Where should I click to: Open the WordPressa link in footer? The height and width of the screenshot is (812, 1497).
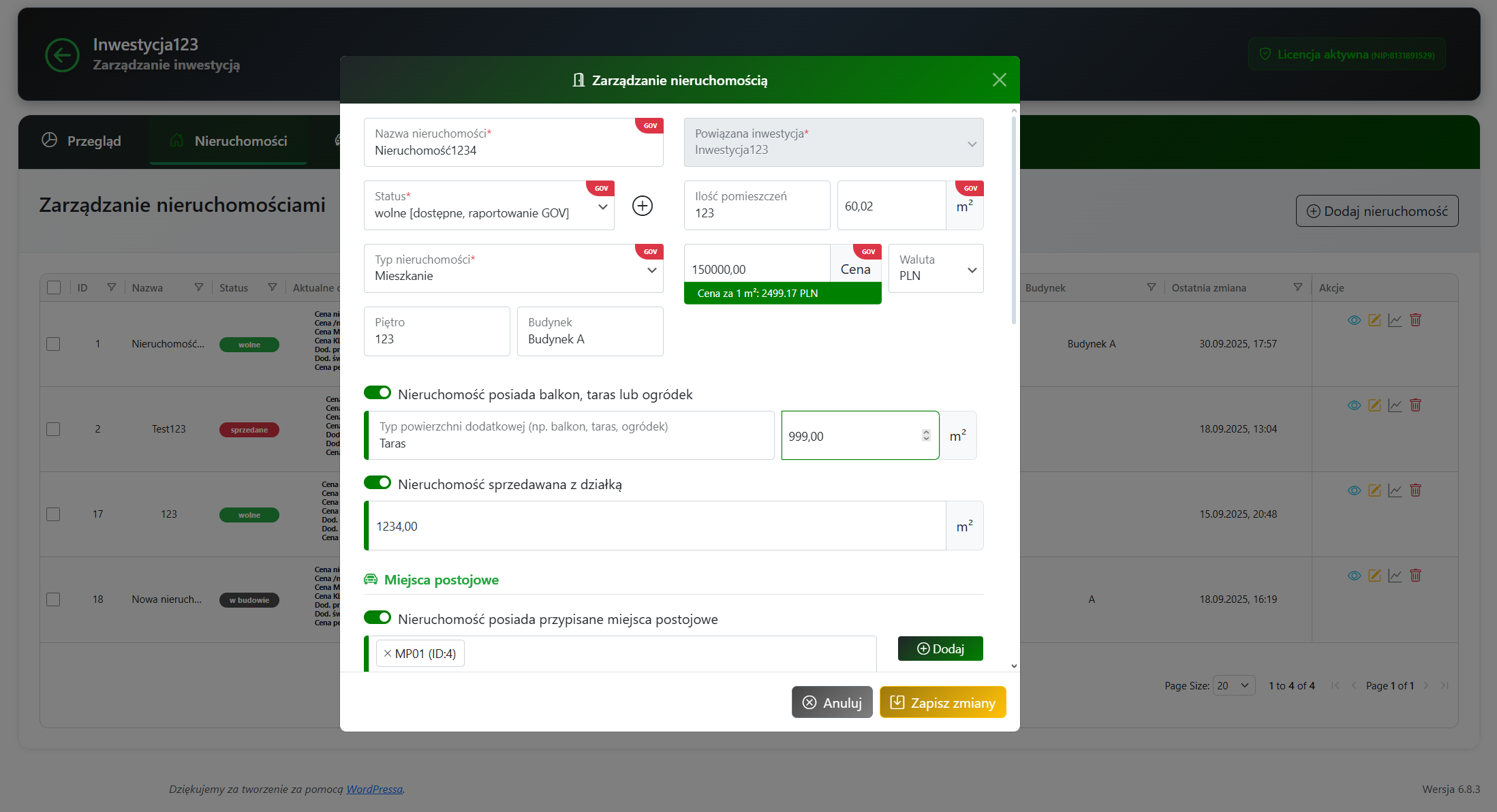pos(373,789)
